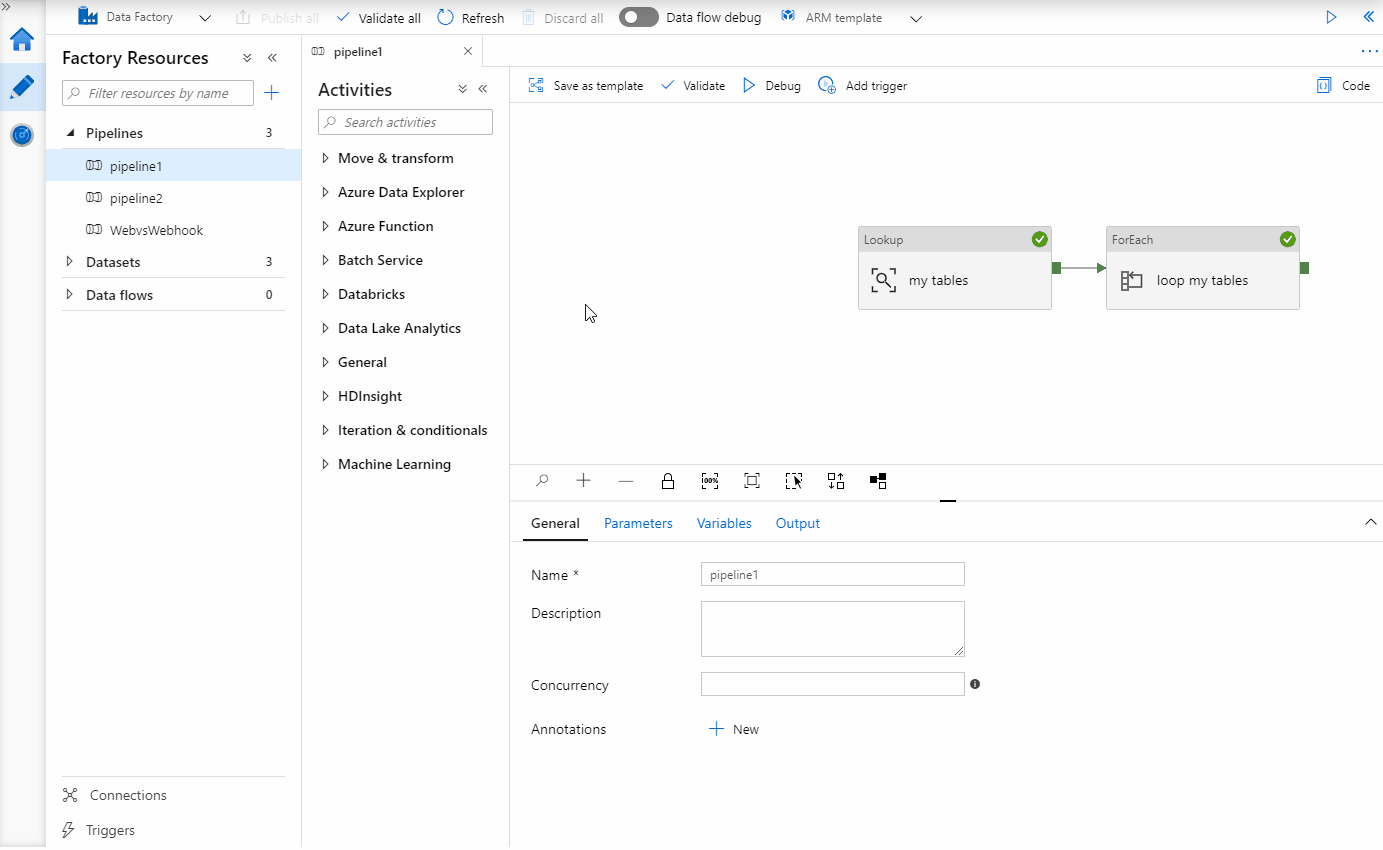
Task: Open the ARM template dropdown
Action: pos(915,17)
